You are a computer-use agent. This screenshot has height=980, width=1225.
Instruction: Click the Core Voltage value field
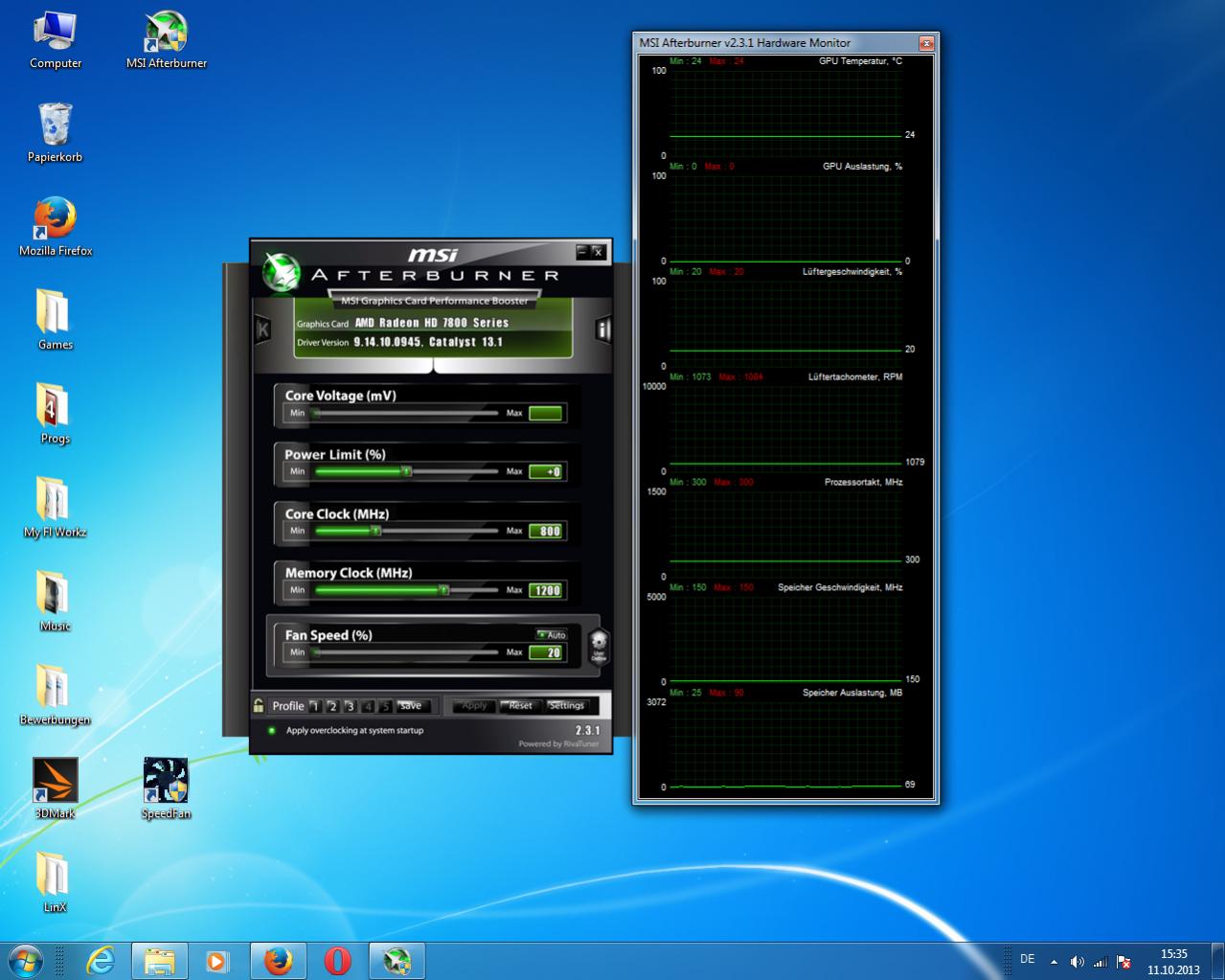pos(546,413)
